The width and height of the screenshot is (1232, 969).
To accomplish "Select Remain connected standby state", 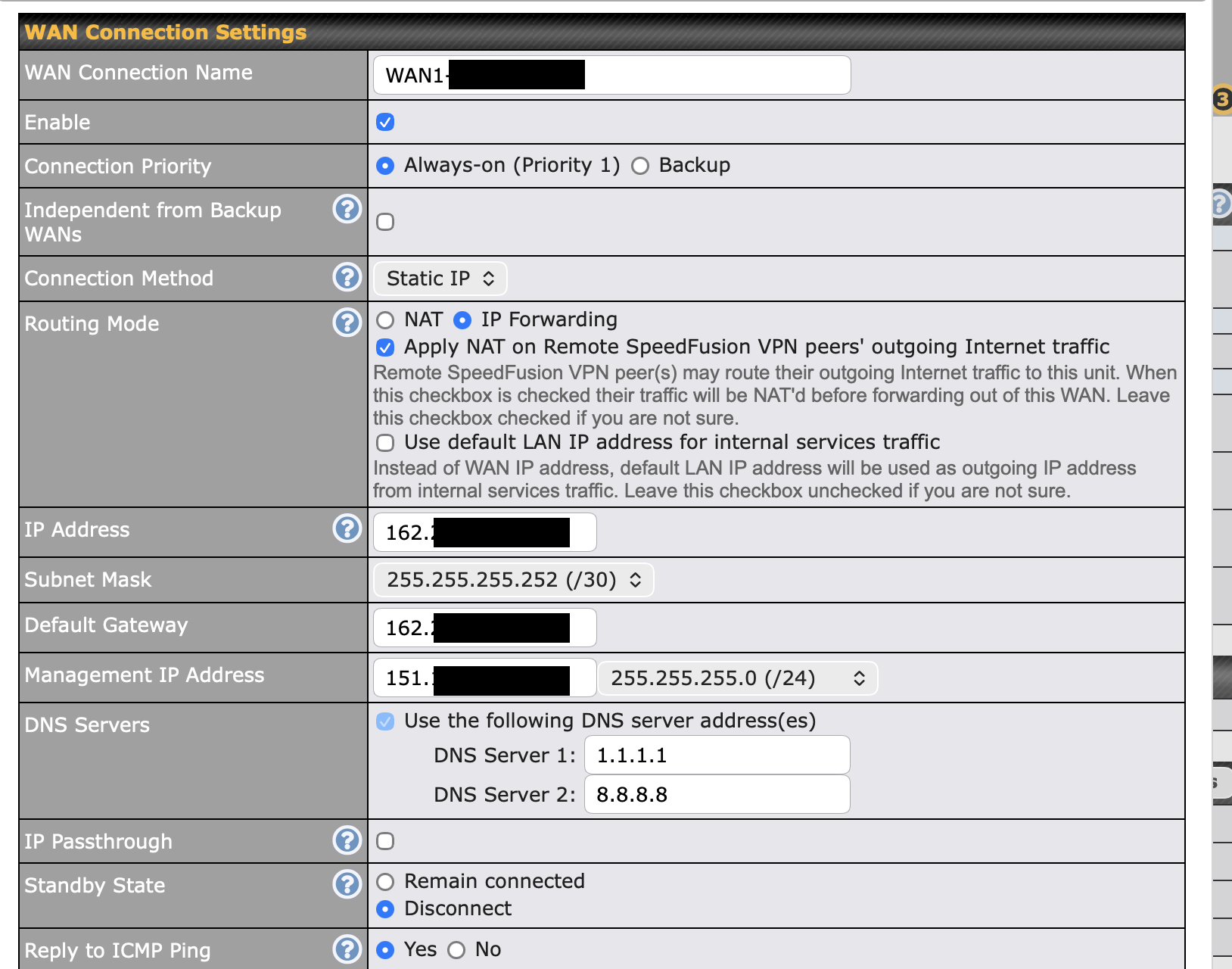I will click(x=385, y=882).
